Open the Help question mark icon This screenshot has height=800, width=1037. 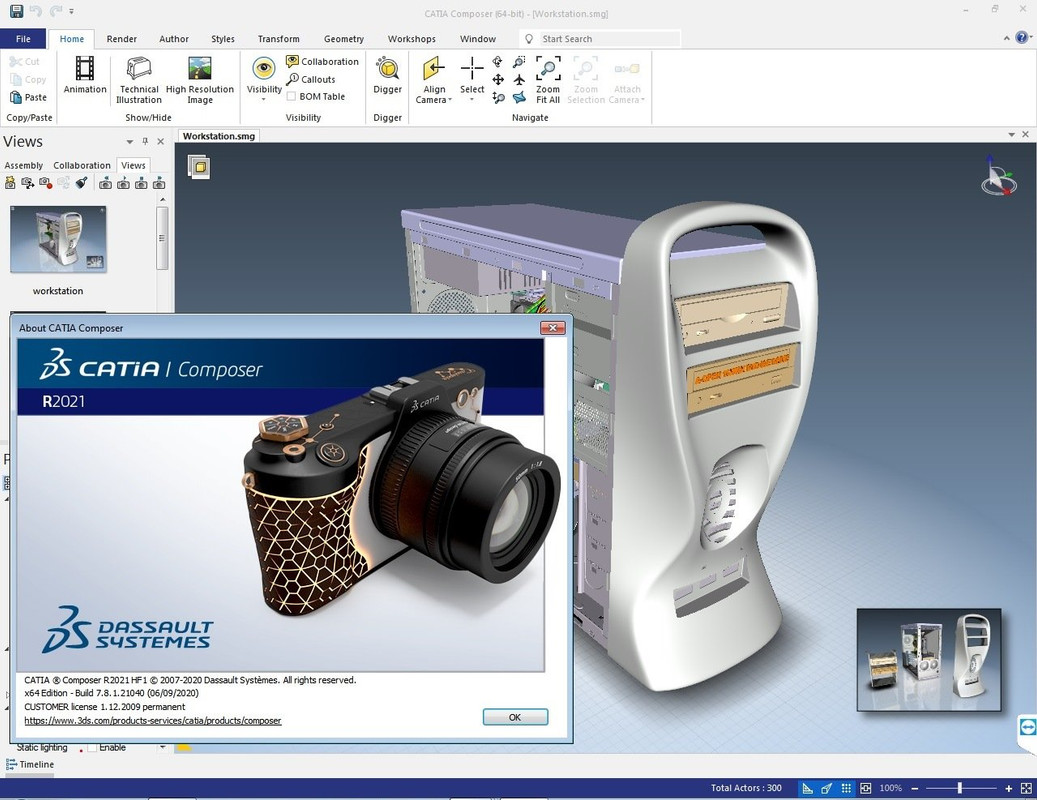click(1022, 38)
